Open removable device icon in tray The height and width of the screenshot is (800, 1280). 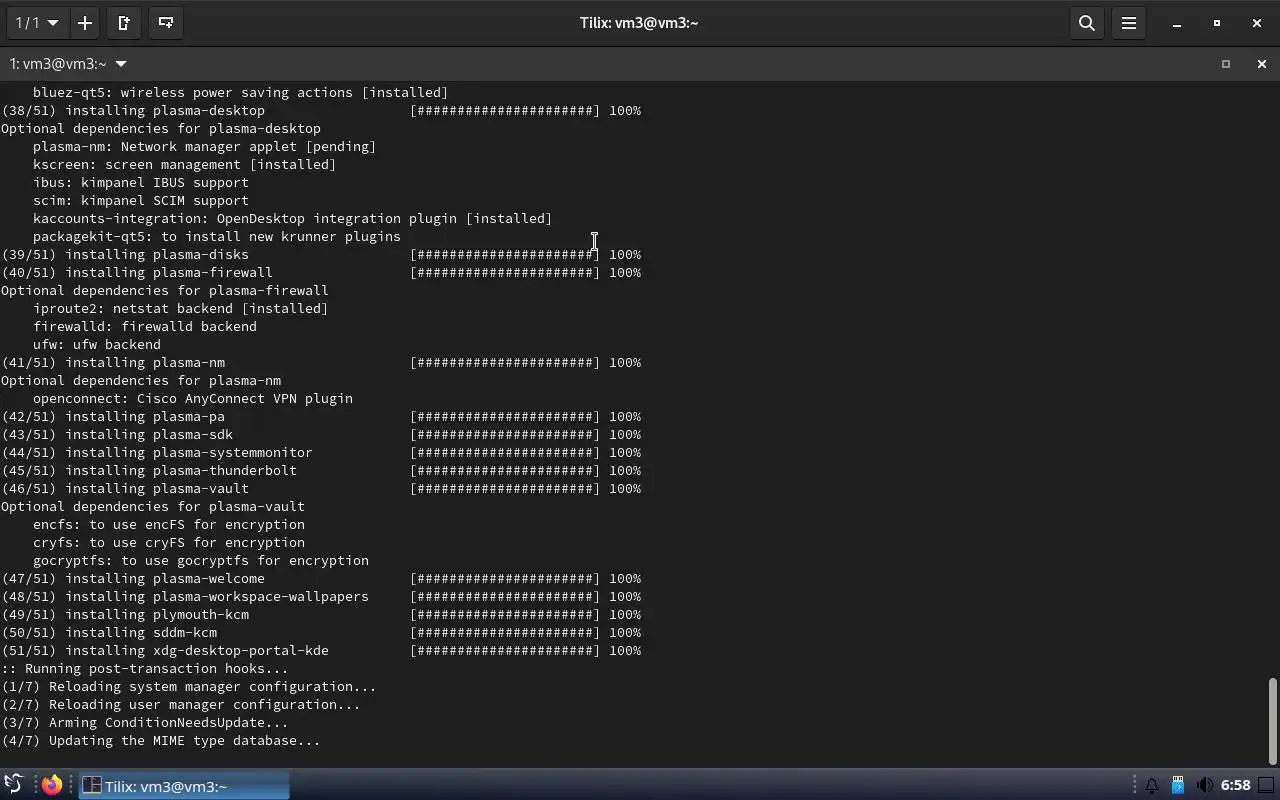click(1178, 786)
